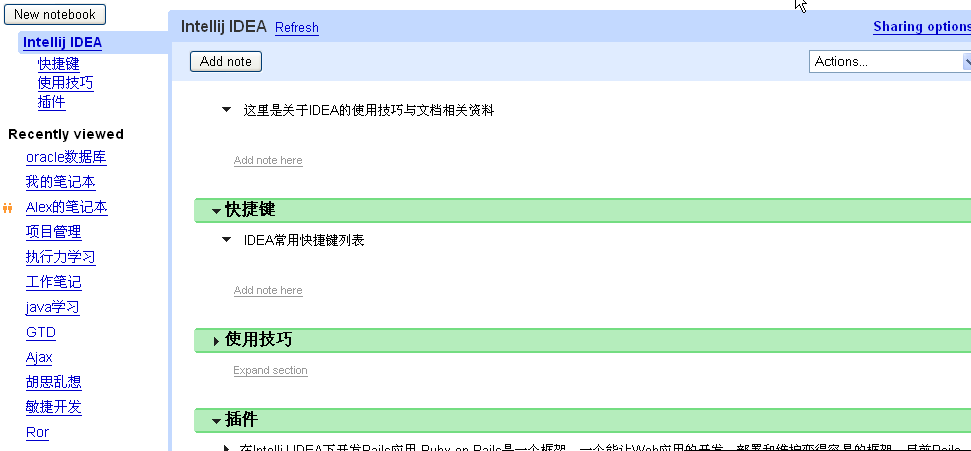Open the oracle数据库 notebook
Viewport: 971px width, 451px height.
coord(66,157)
